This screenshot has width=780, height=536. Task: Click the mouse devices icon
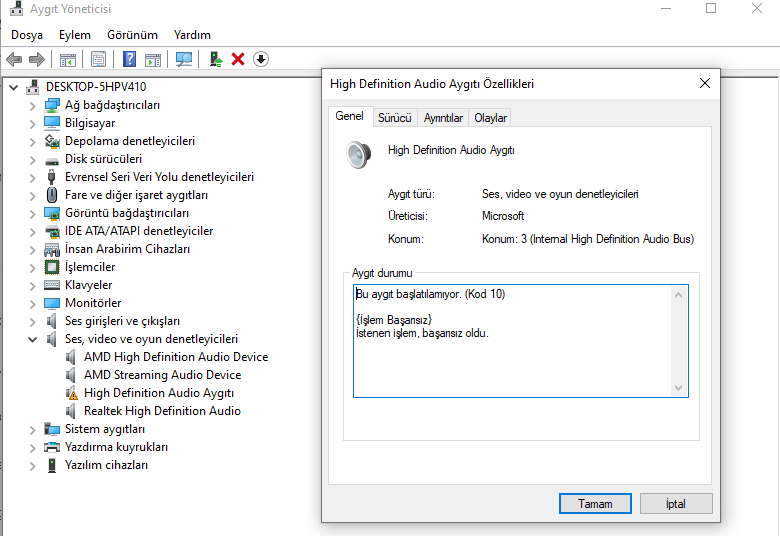point(52,195)
